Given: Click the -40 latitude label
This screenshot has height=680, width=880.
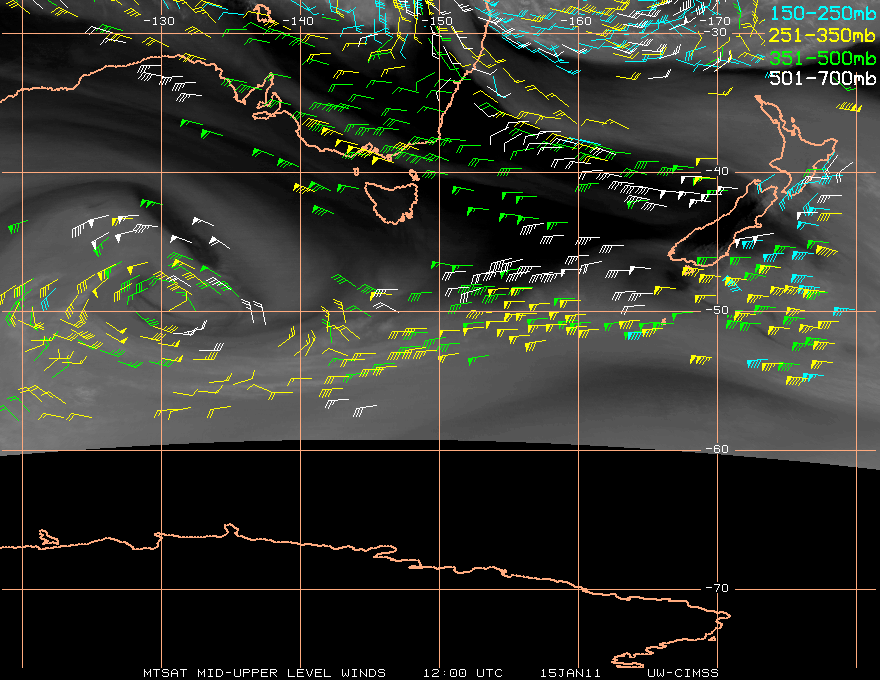Looking at the screenshot, I should pyautogui.click(x=717, y=171).
